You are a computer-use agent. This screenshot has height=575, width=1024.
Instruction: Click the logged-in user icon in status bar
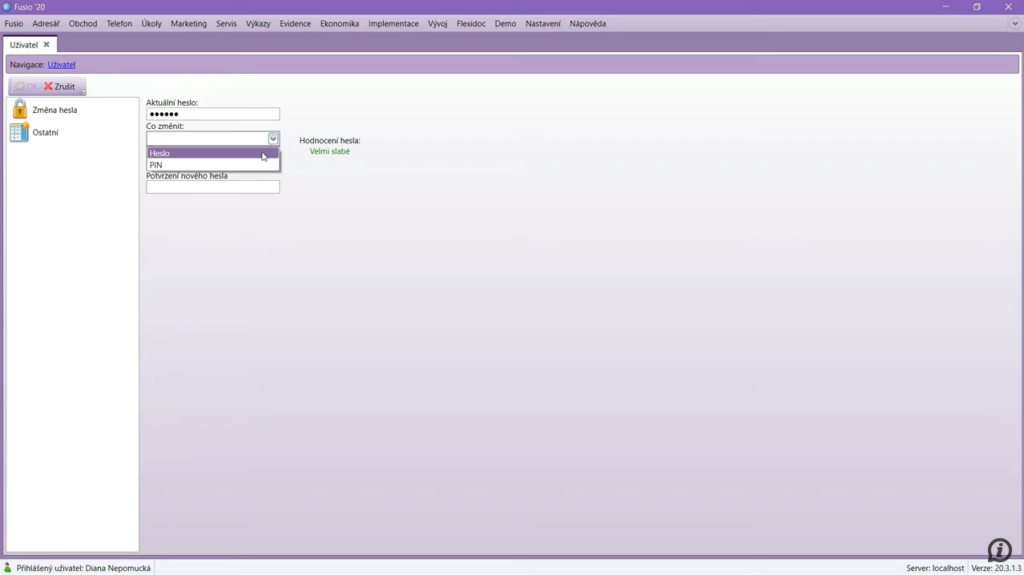pos(8,568)
